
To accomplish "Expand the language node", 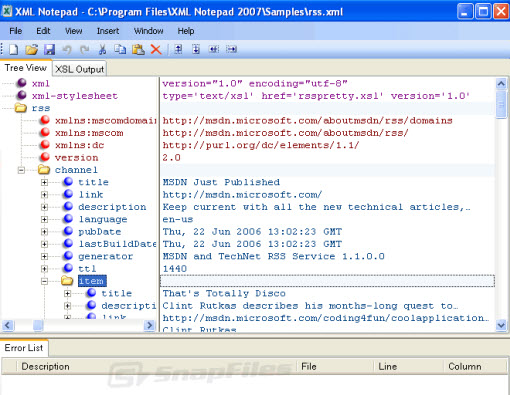I will click(x=44, y=219).
